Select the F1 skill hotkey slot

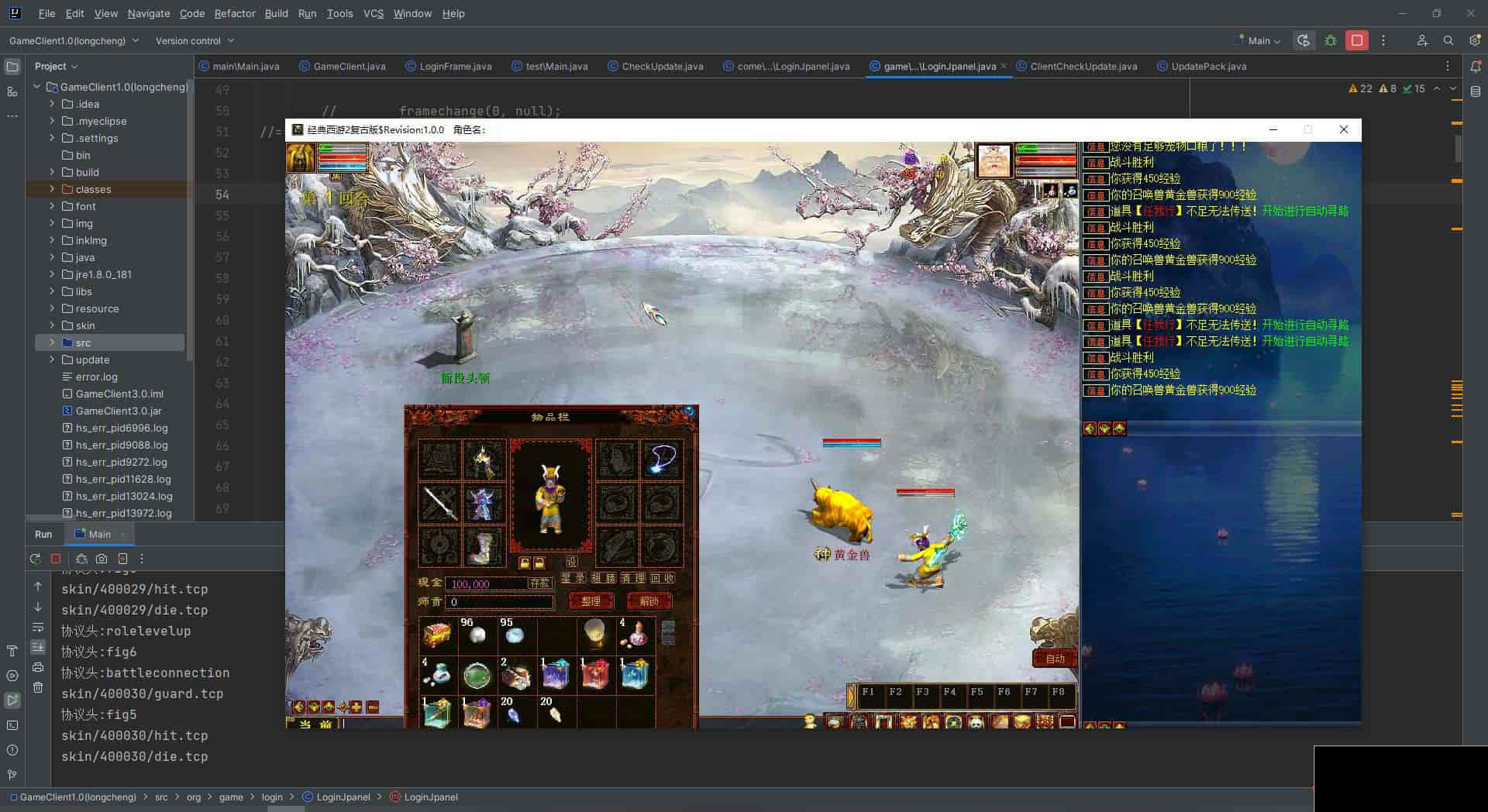868,692
